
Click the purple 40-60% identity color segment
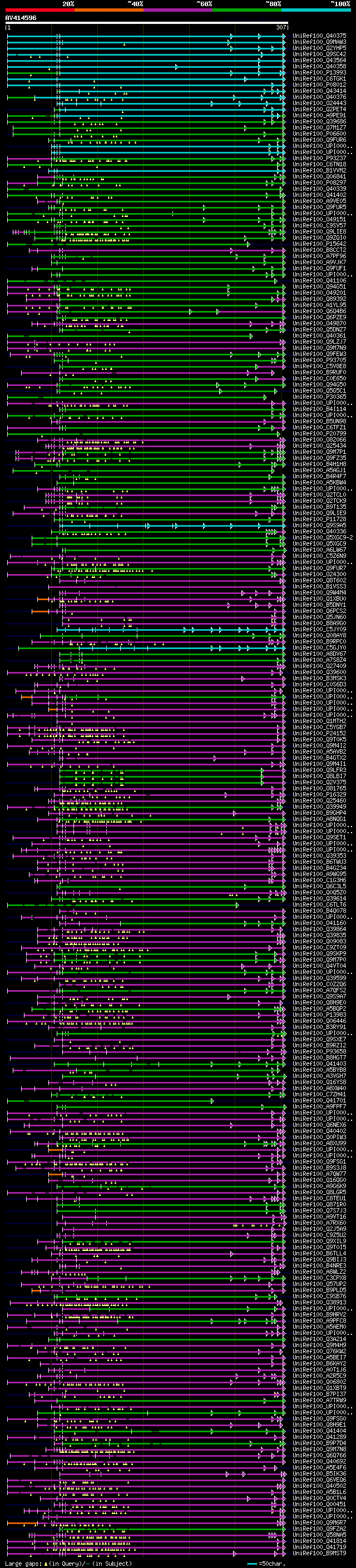coord(179,10)
